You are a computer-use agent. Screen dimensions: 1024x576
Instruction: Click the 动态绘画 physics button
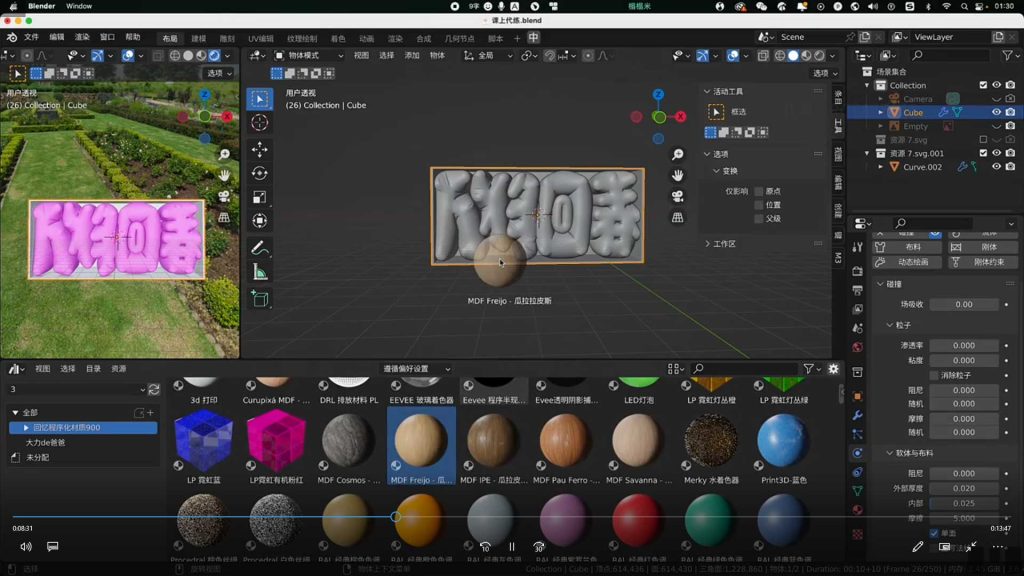(907, 262)
